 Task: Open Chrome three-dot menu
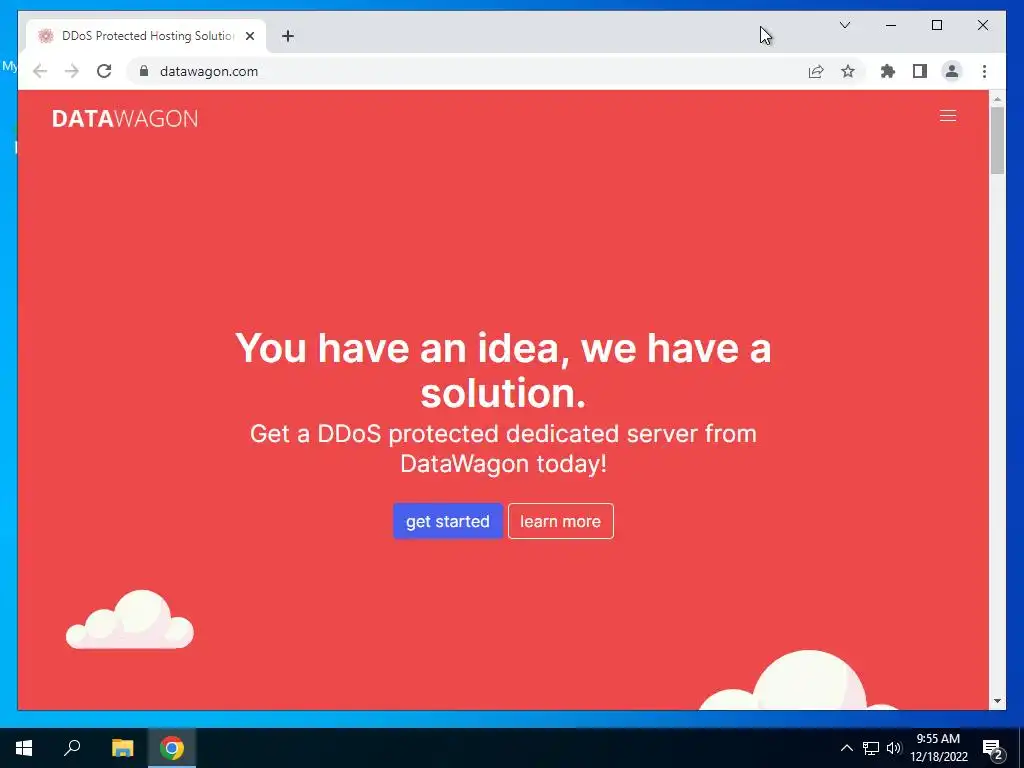984,71
